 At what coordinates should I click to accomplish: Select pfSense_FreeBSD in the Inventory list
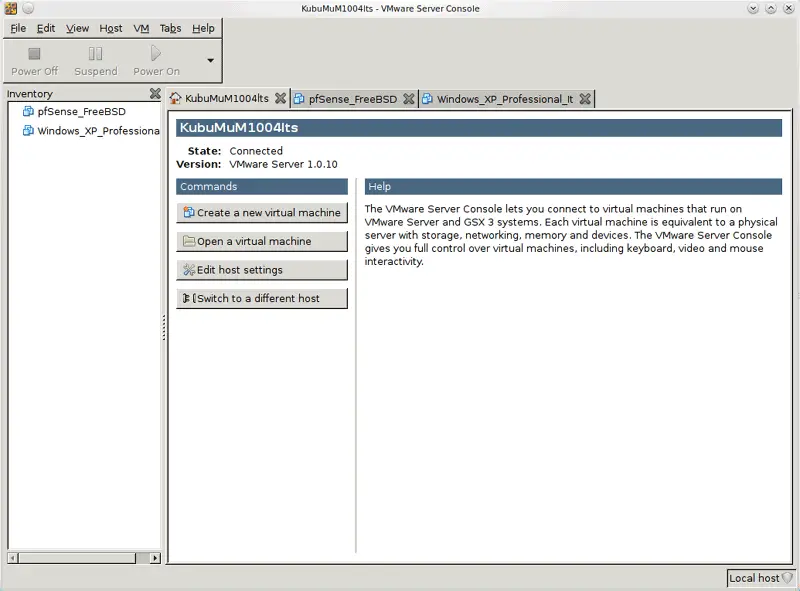[x=84, y=111]
